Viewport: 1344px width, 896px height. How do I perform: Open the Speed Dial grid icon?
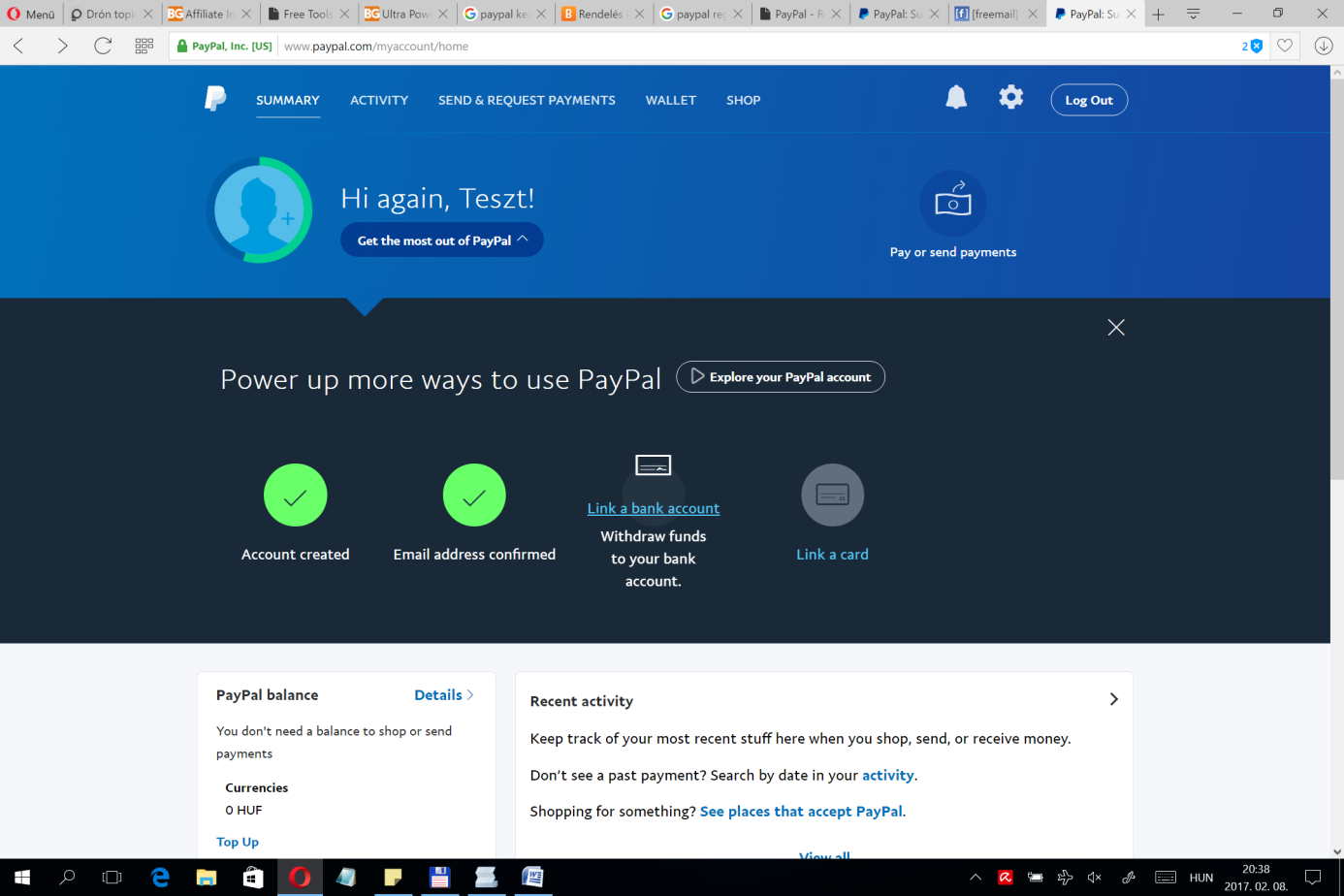tap(144, 46)
